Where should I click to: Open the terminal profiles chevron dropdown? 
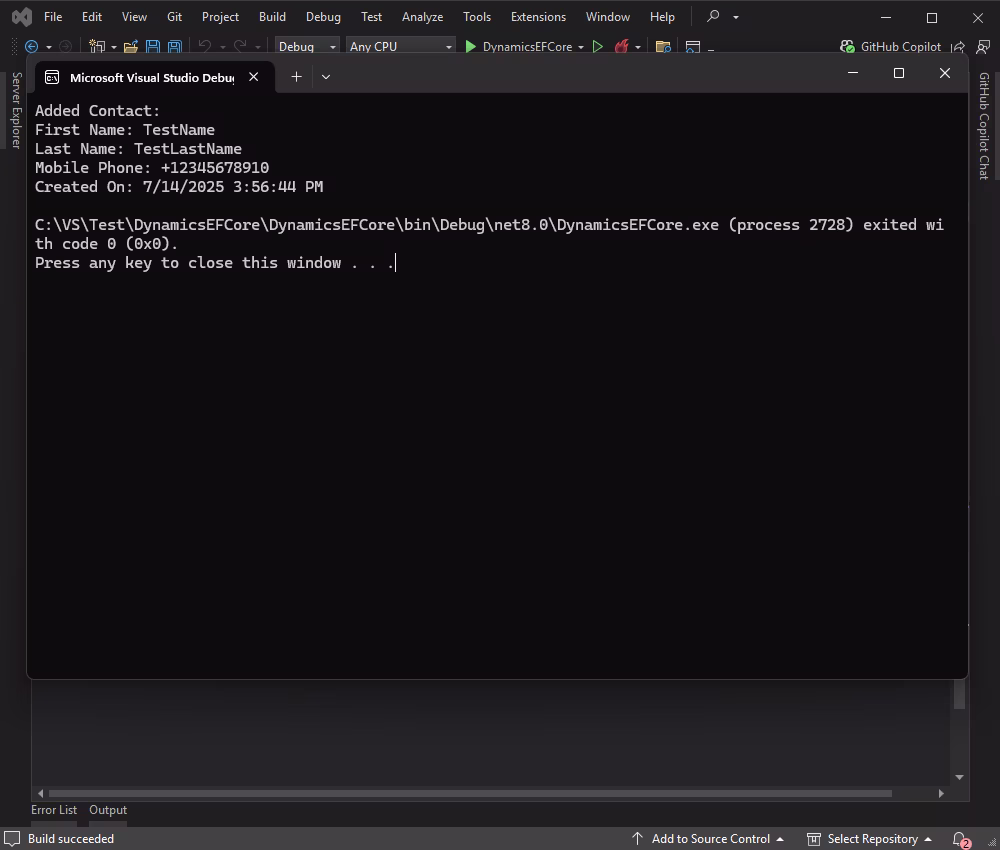326,77
